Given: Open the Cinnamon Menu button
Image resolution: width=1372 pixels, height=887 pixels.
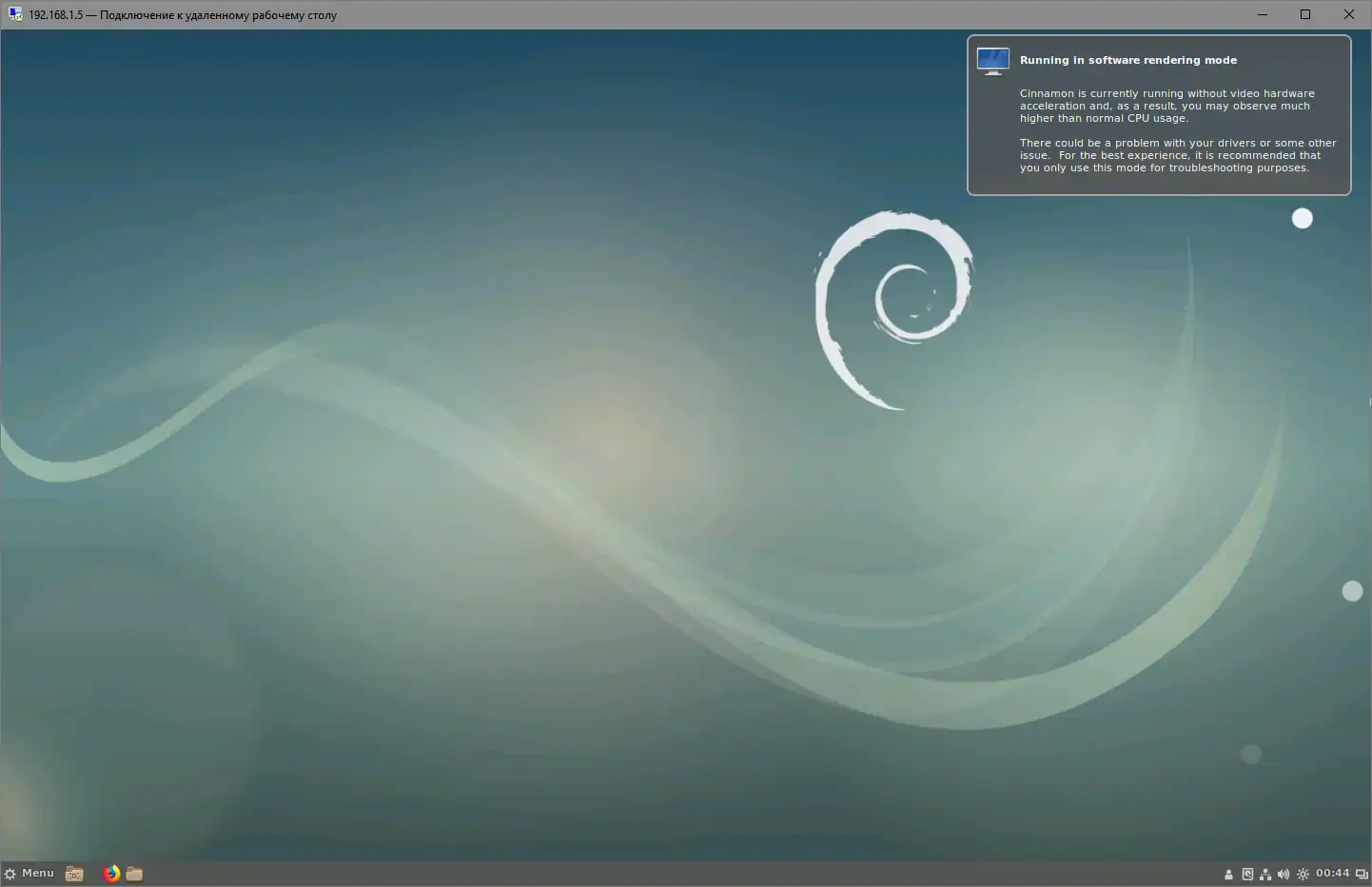Looking at the screenshot, I should pos(29,874).
